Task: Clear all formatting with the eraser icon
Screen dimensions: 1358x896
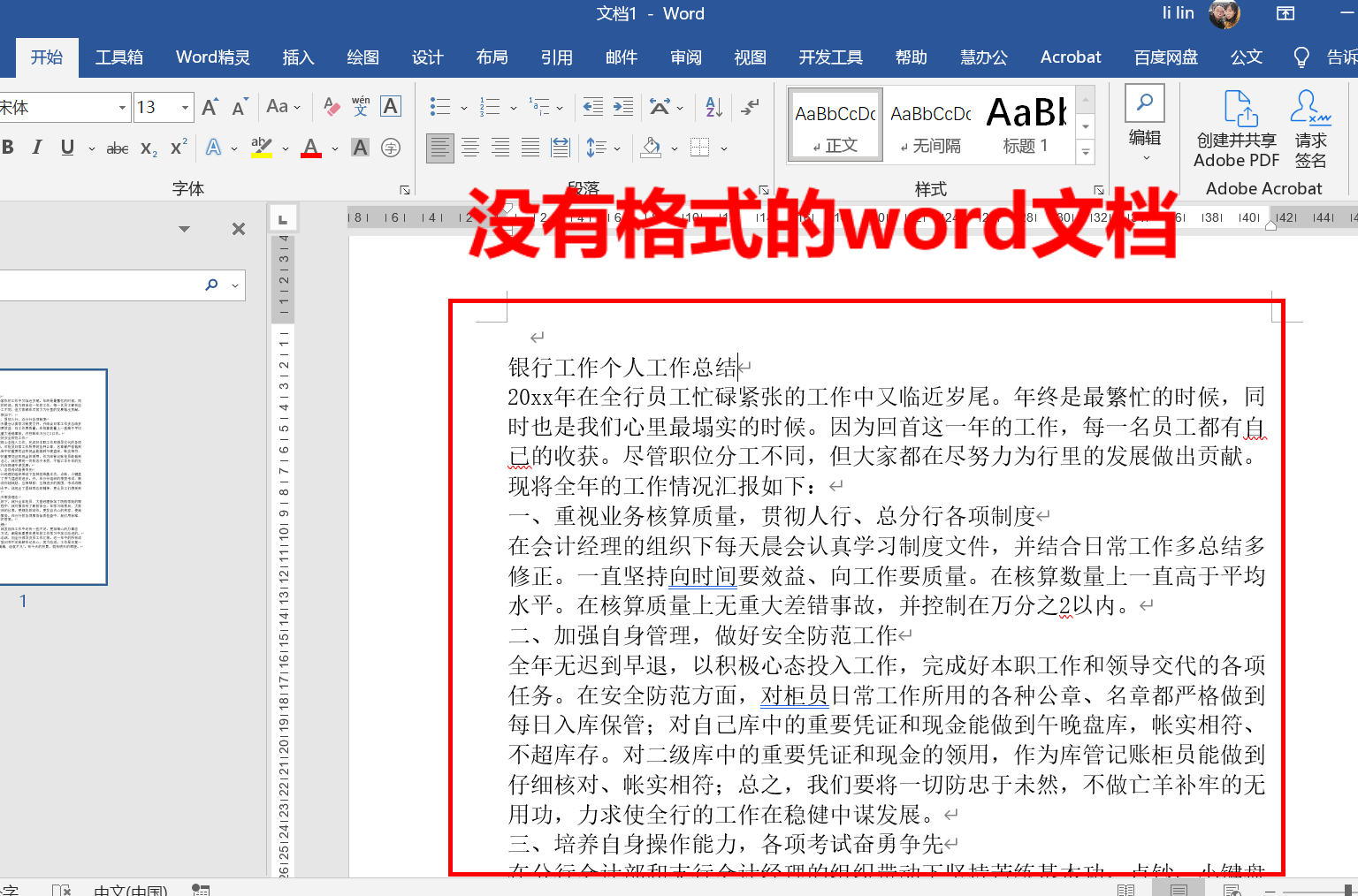Action: tap(332, 107)
